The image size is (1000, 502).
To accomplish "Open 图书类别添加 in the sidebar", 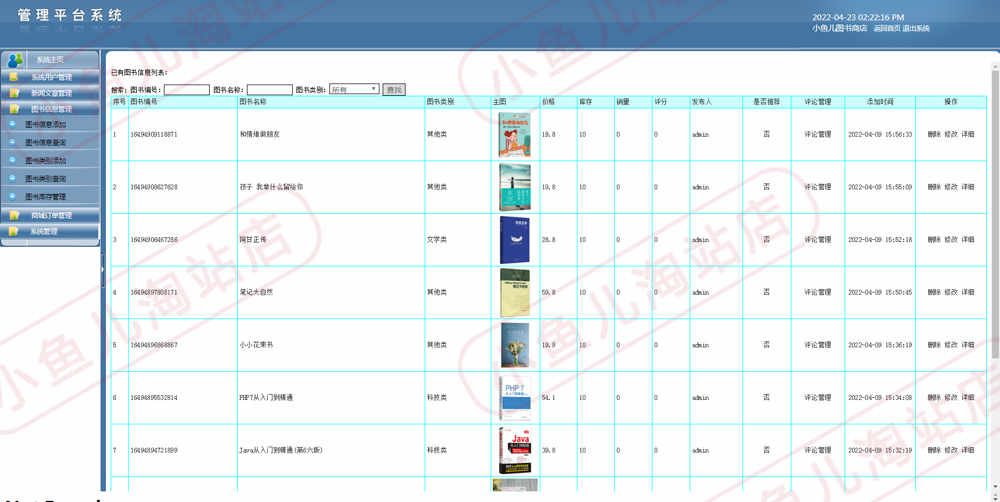I will pos(45,161).
